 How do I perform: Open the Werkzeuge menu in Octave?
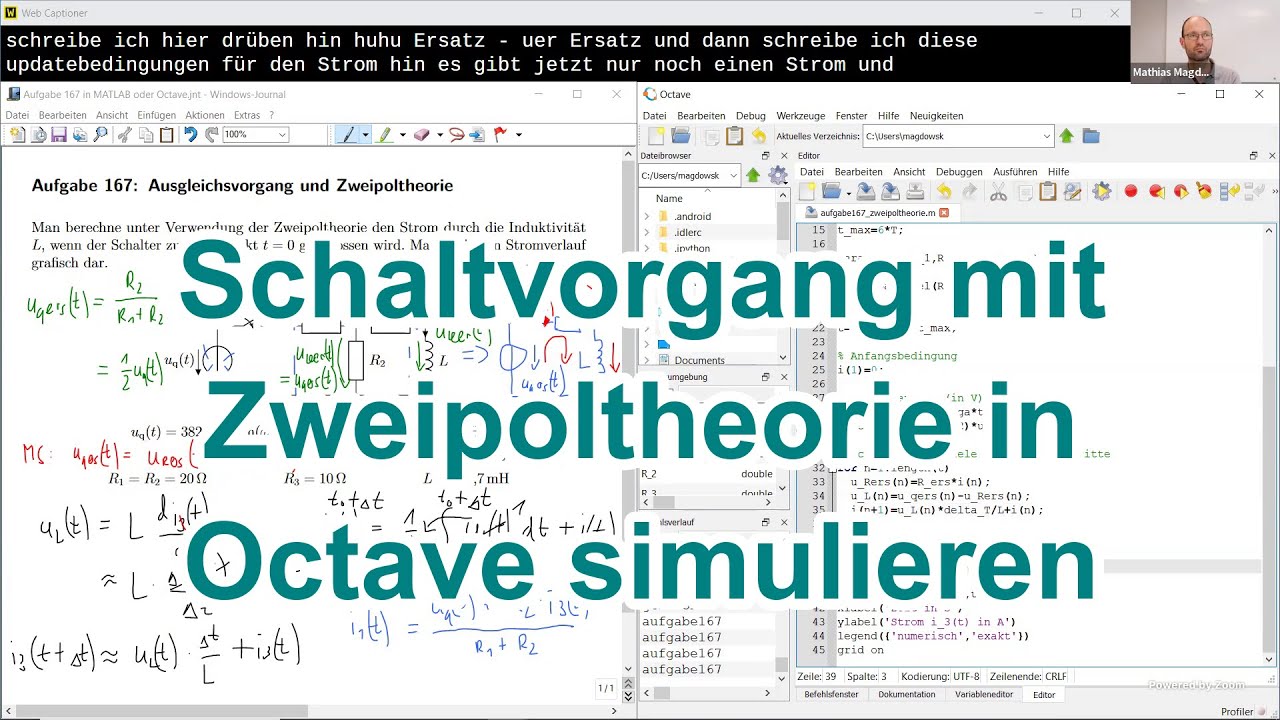801,116
